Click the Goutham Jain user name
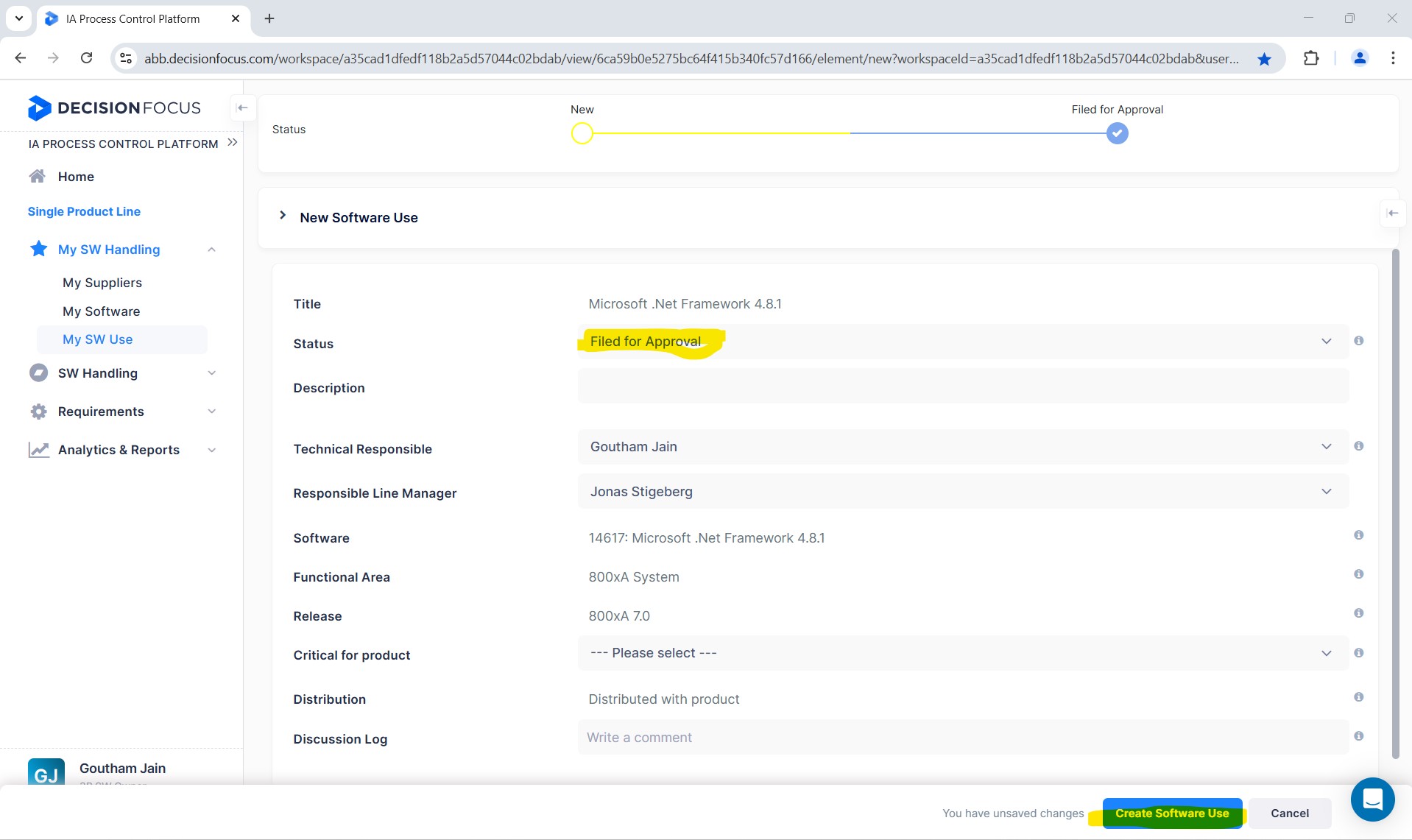Viewport: 1412px width, 840px height. pyautogui.click(x=122, y=769)
